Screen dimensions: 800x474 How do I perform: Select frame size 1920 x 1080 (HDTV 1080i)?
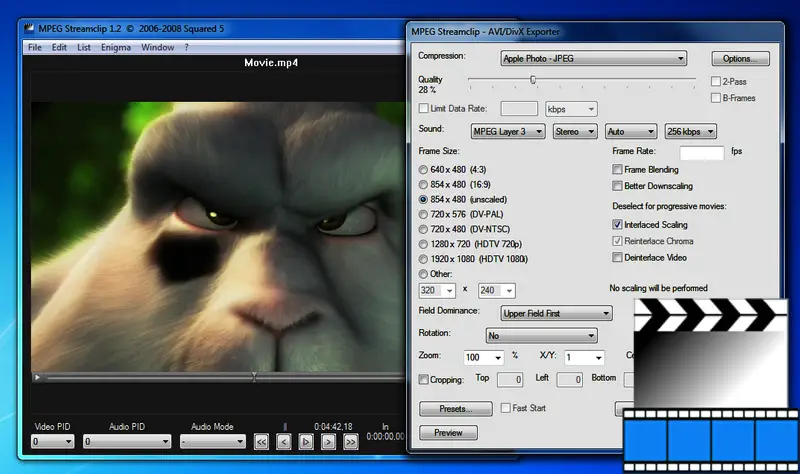coord(423,259)
